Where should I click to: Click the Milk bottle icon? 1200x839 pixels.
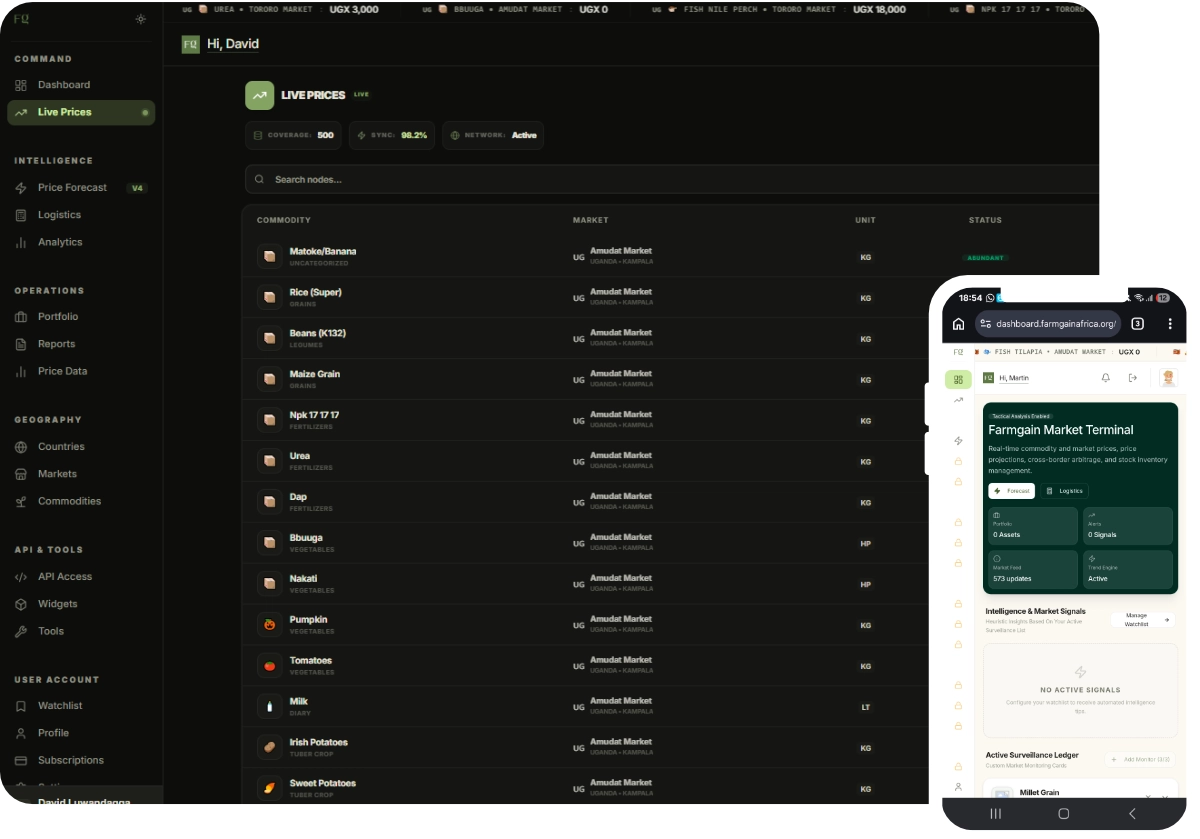[269, 707]
